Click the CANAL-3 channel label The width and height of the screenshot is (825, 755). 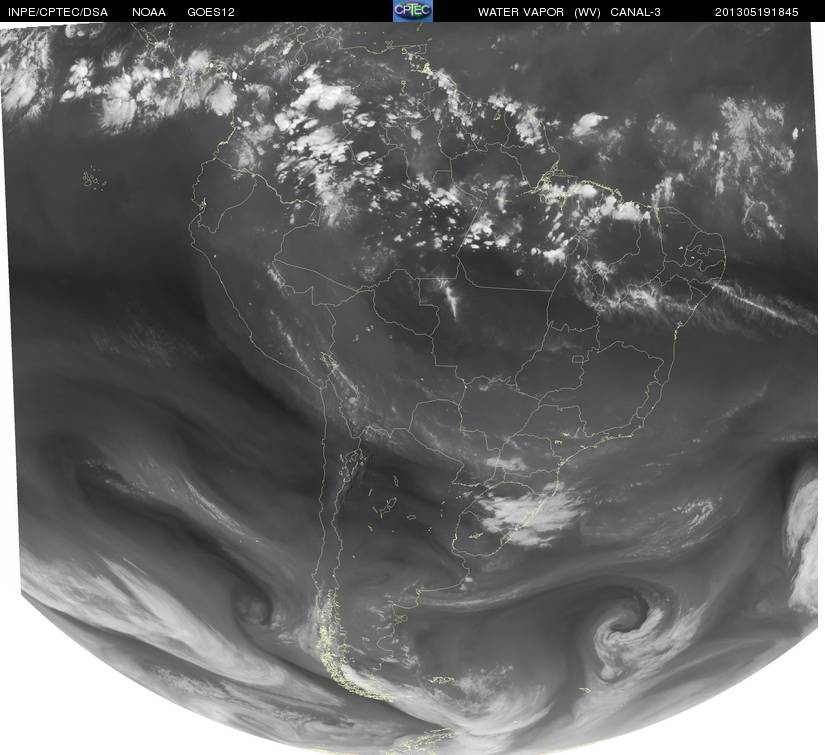[636, 12]
